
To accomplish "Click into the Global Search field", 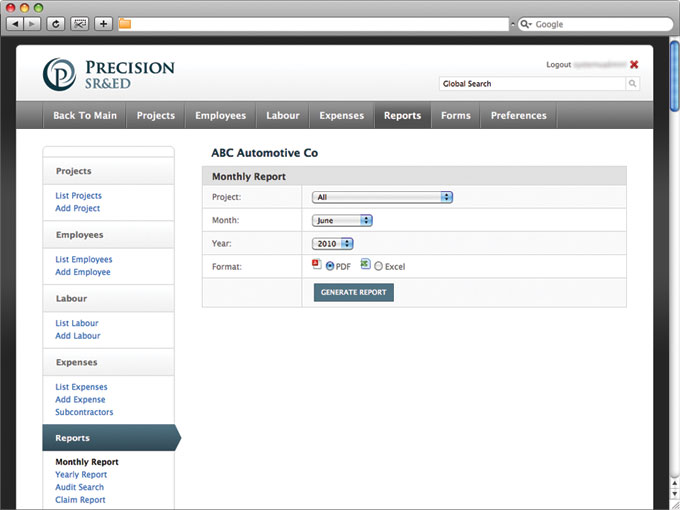I will point(533,84).
